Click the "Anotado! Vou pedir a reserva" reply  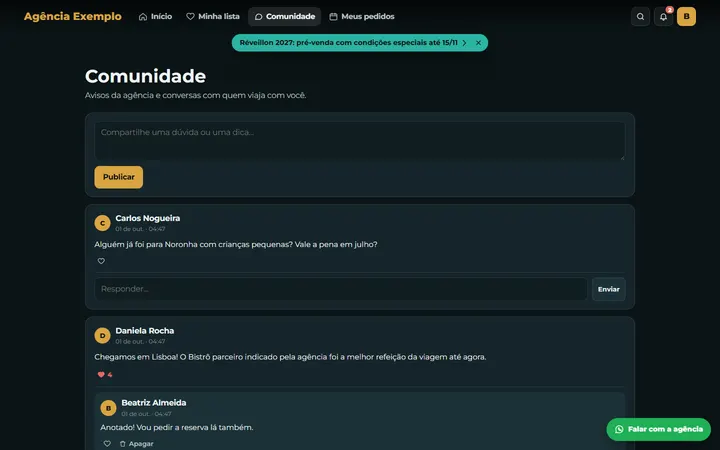click(177, 428)
